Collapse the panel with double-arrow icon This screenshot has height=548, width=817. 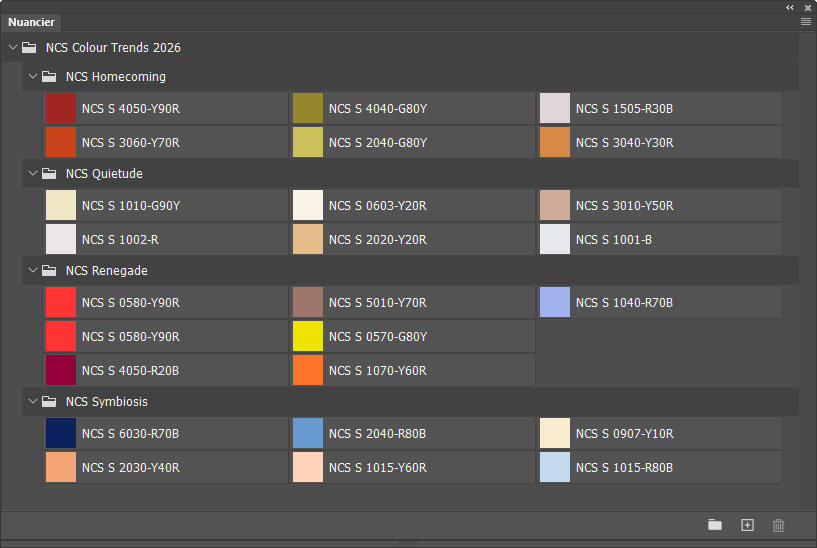[x=790, y=7]
